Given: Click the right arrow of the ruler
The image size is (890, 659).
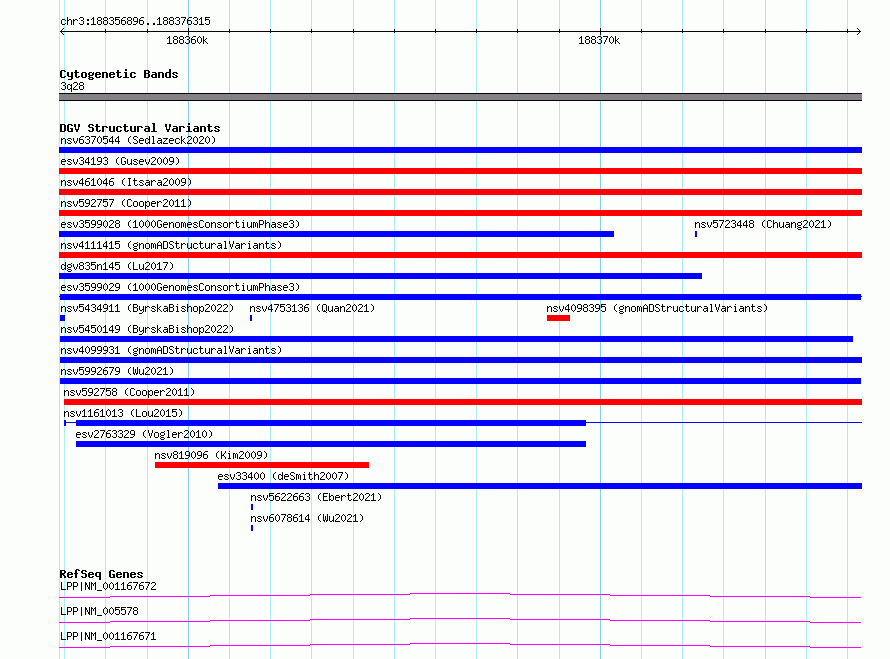Looking at the screenshot, I should [x=858, y=31].
